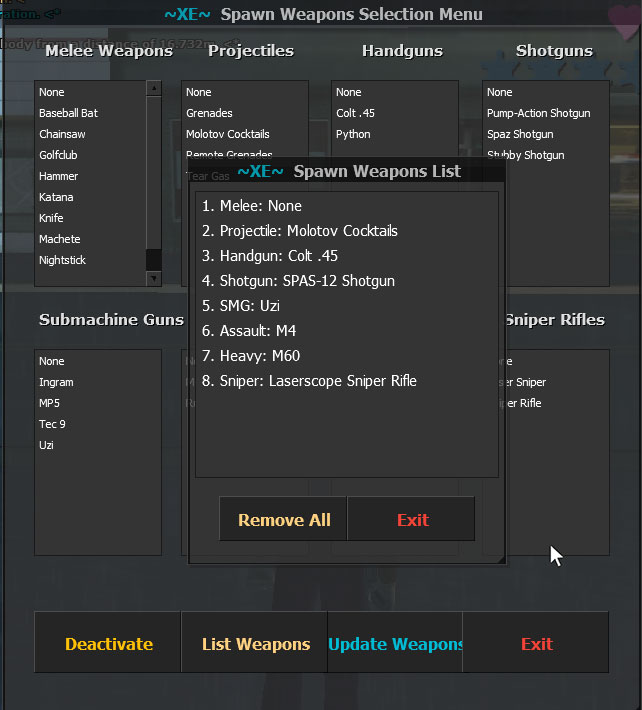
Task: Click Spawn Weapons Selection Menu title bar
Action: pyautogui.click(x=323, y=14)
